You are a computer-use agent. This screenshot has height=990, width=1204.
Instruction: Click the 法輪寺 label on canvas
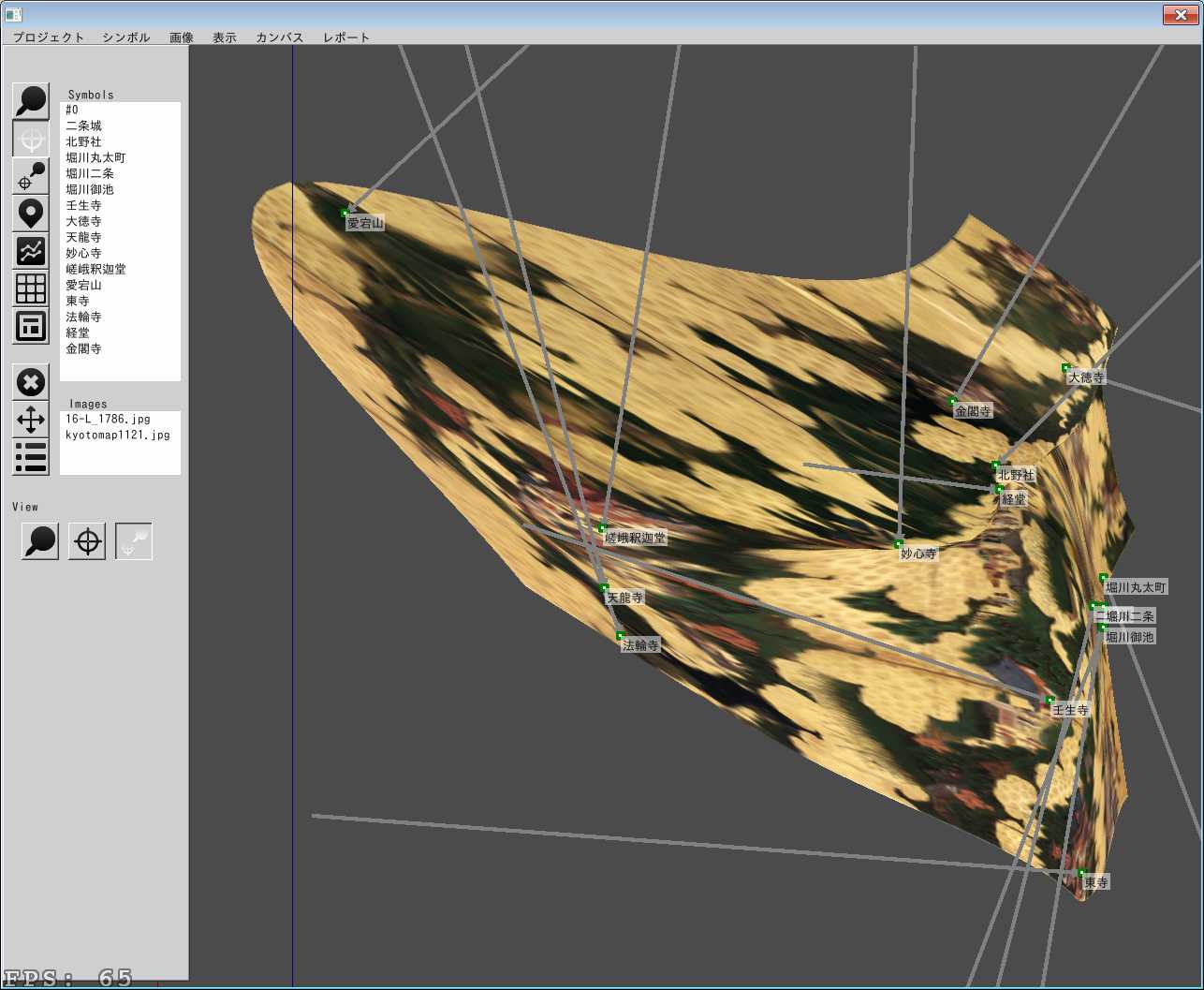(x=641, y=645)
